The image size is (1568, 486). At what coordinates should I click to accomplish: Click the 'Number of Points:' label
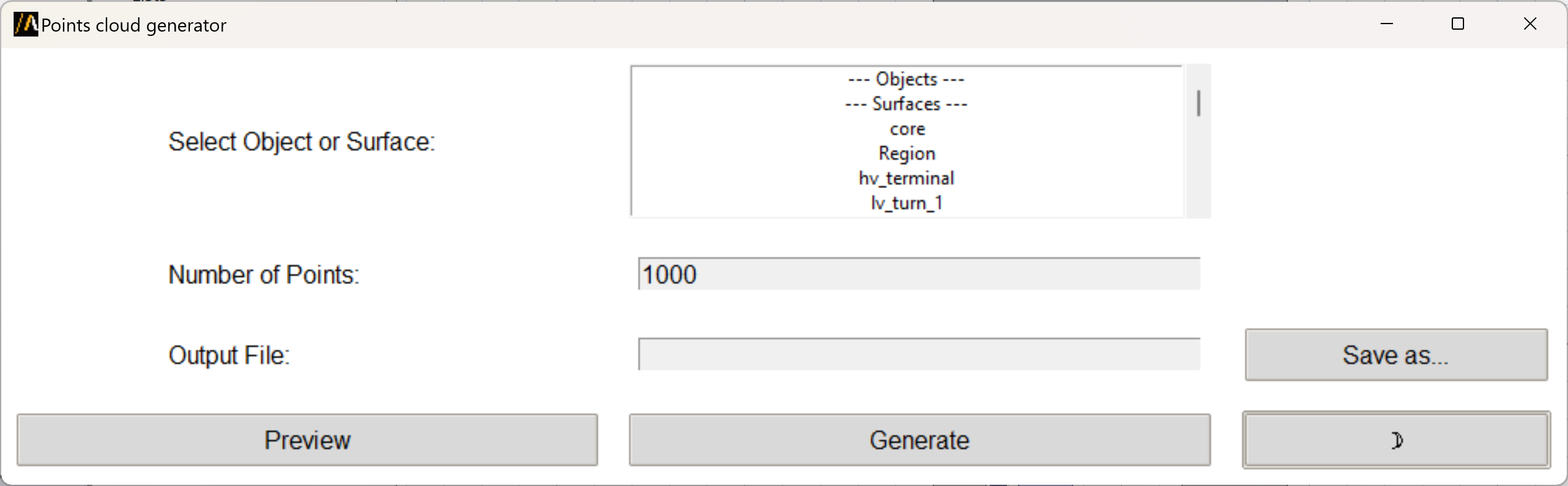[263, 275]
